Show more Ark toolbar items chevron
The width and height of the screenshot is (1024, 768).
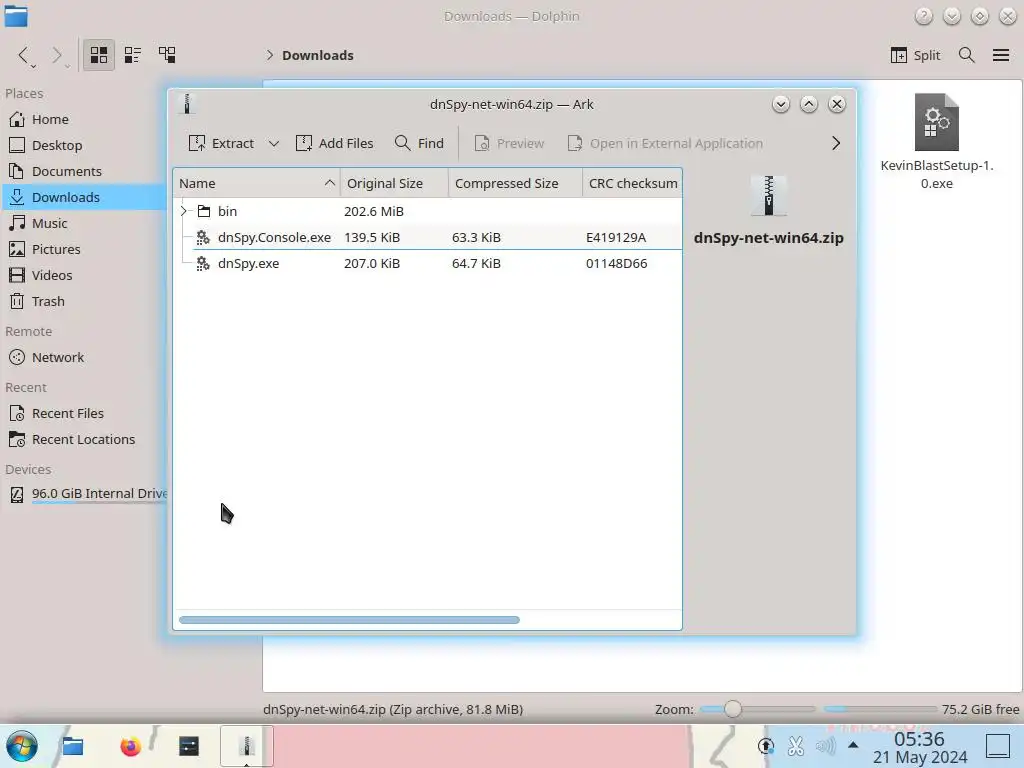(836, 143)
